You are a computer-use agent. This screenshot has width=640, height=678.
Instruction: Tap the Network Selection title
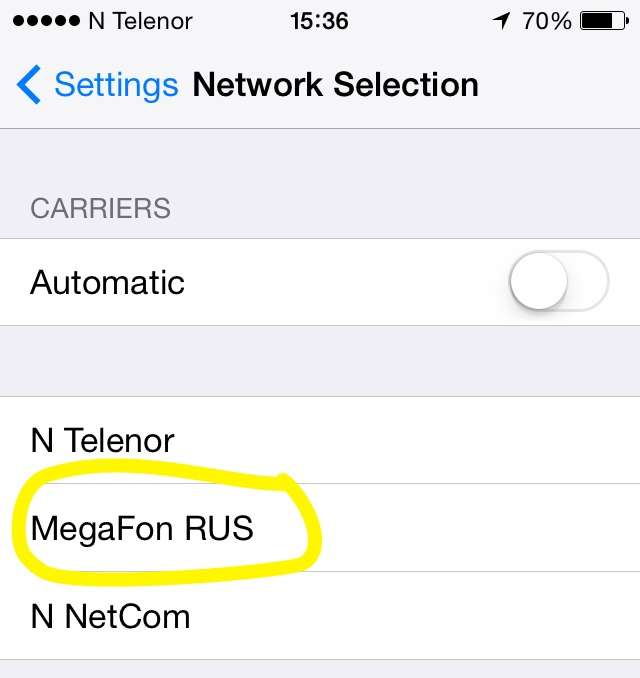(336, 85)
